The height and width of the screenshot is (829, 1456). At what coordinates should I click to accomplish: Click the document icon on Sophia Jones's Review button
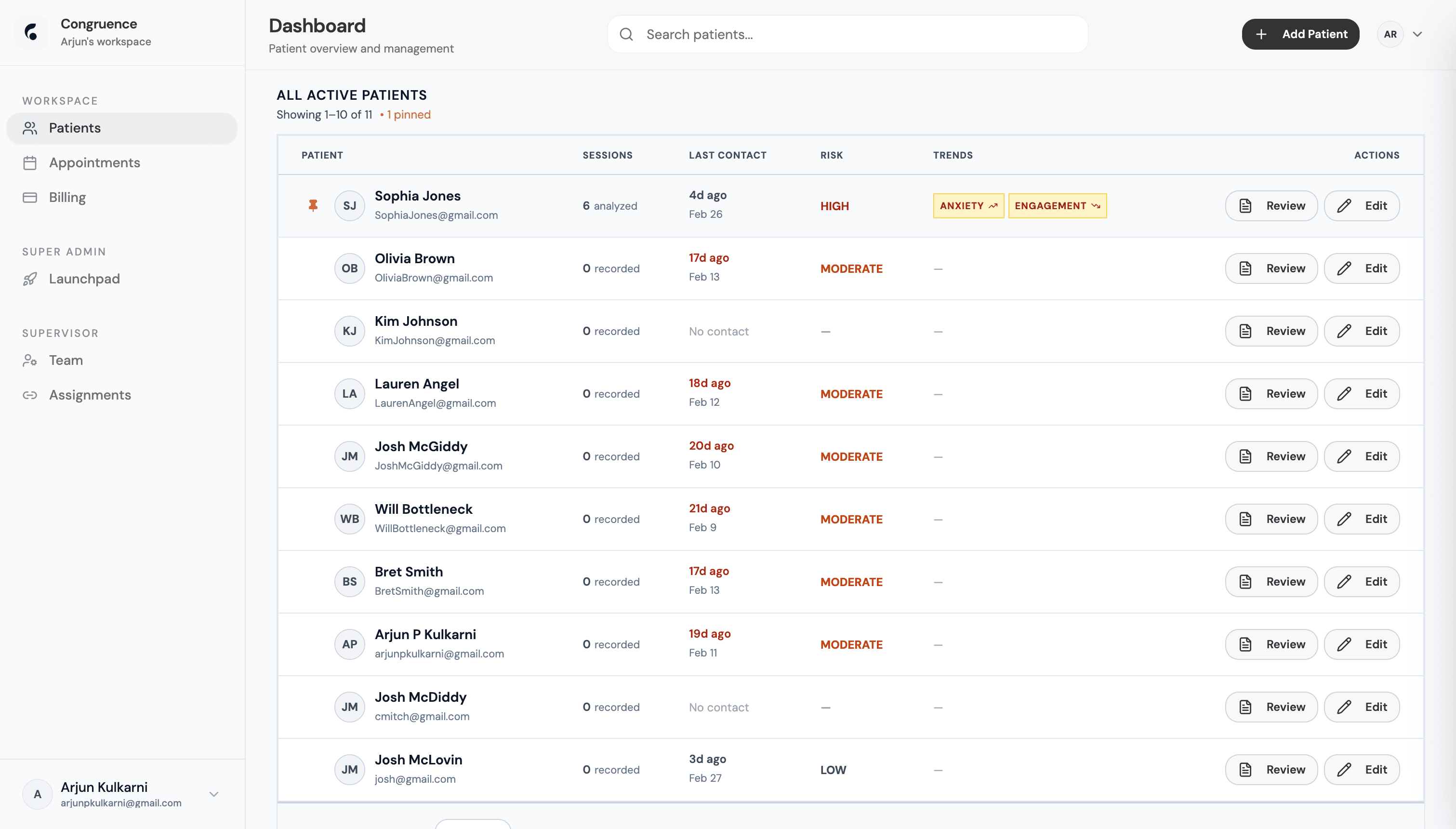[1245, 205]
